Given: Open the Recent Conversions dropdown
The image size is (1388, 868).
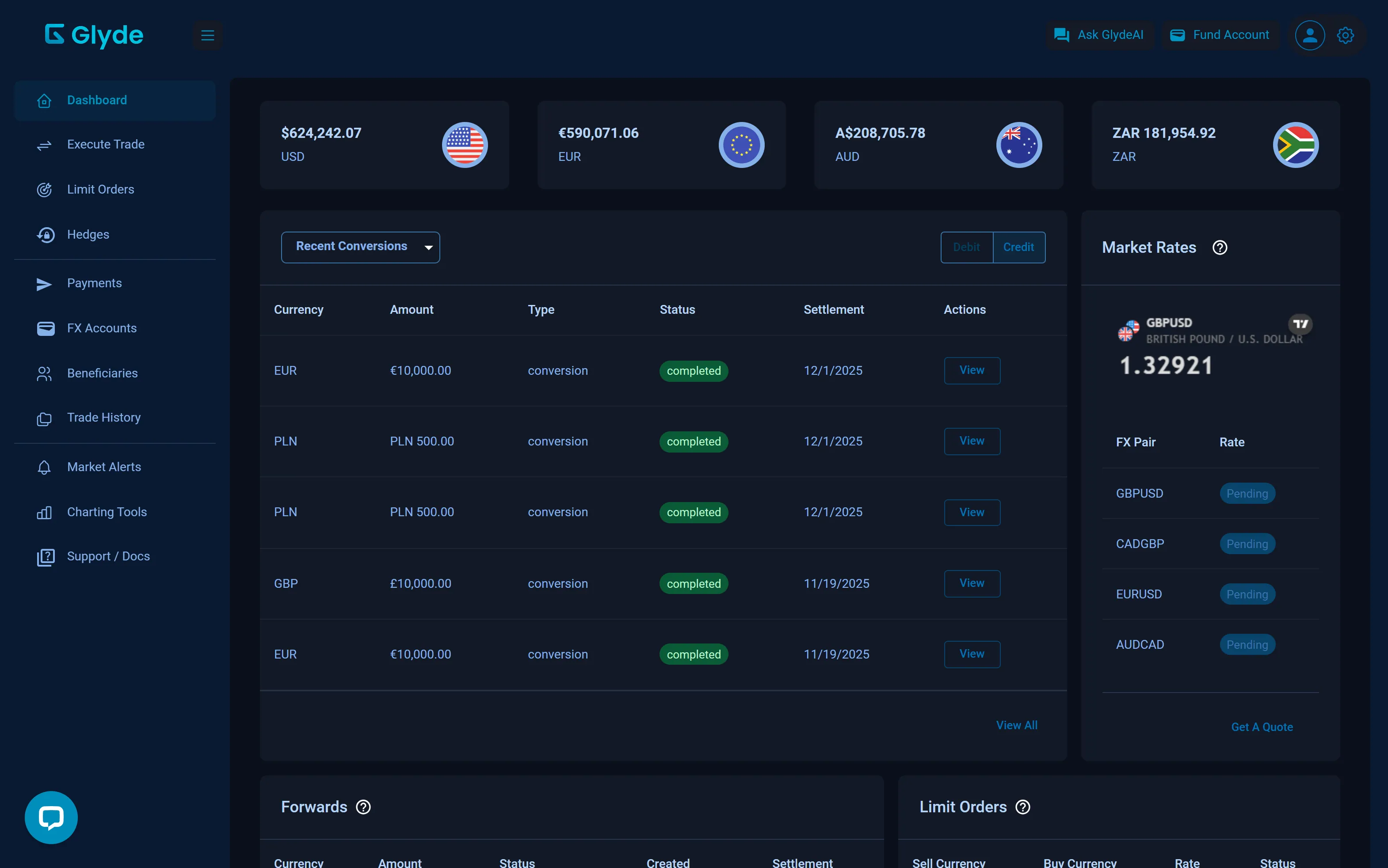Looking at the screenshot, I should (x=360, y=247).
